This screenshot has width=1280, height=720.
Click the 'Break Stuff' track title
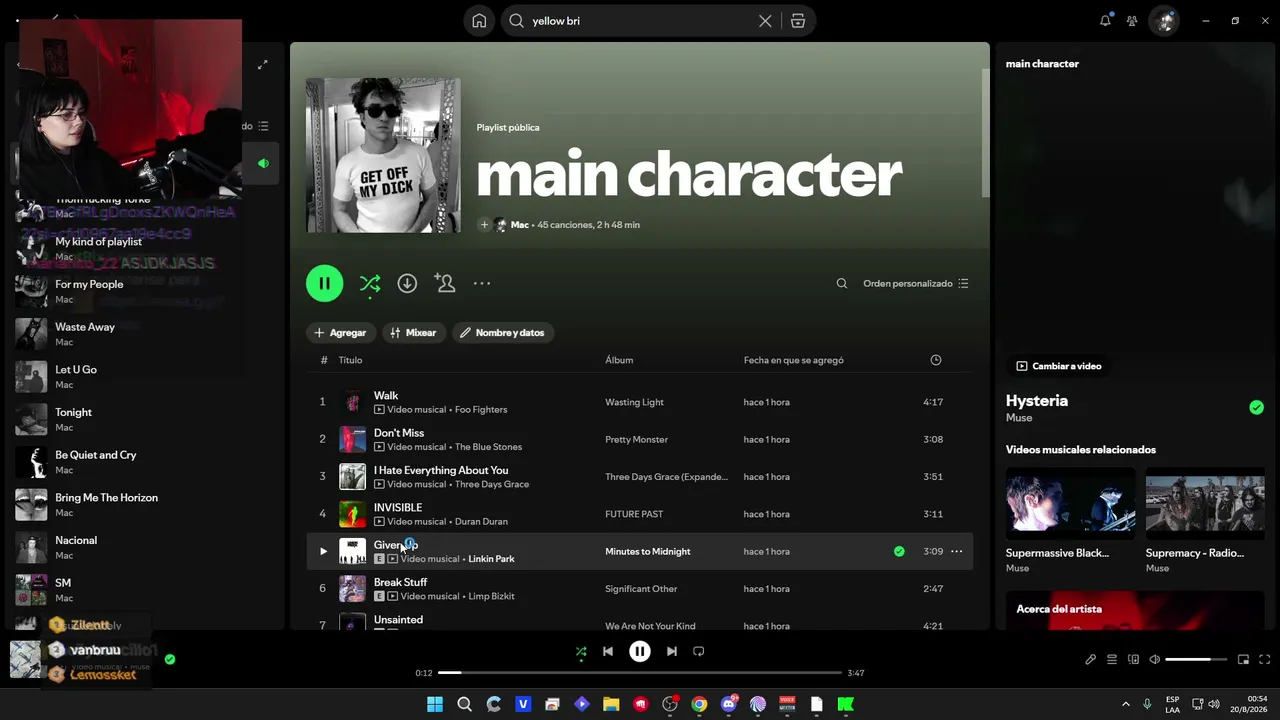400,582
